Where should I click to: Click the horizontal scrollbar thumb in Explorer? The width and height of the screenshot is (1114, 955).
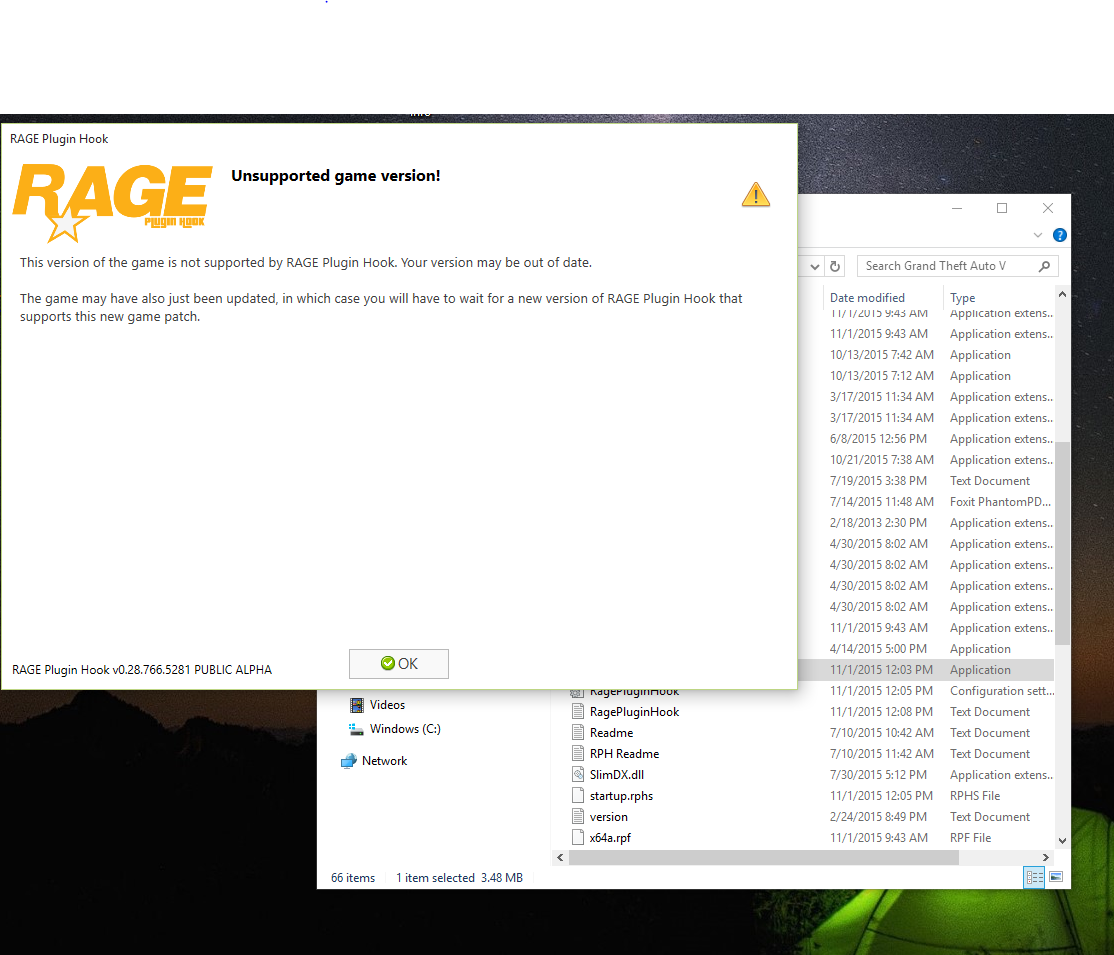764,858
